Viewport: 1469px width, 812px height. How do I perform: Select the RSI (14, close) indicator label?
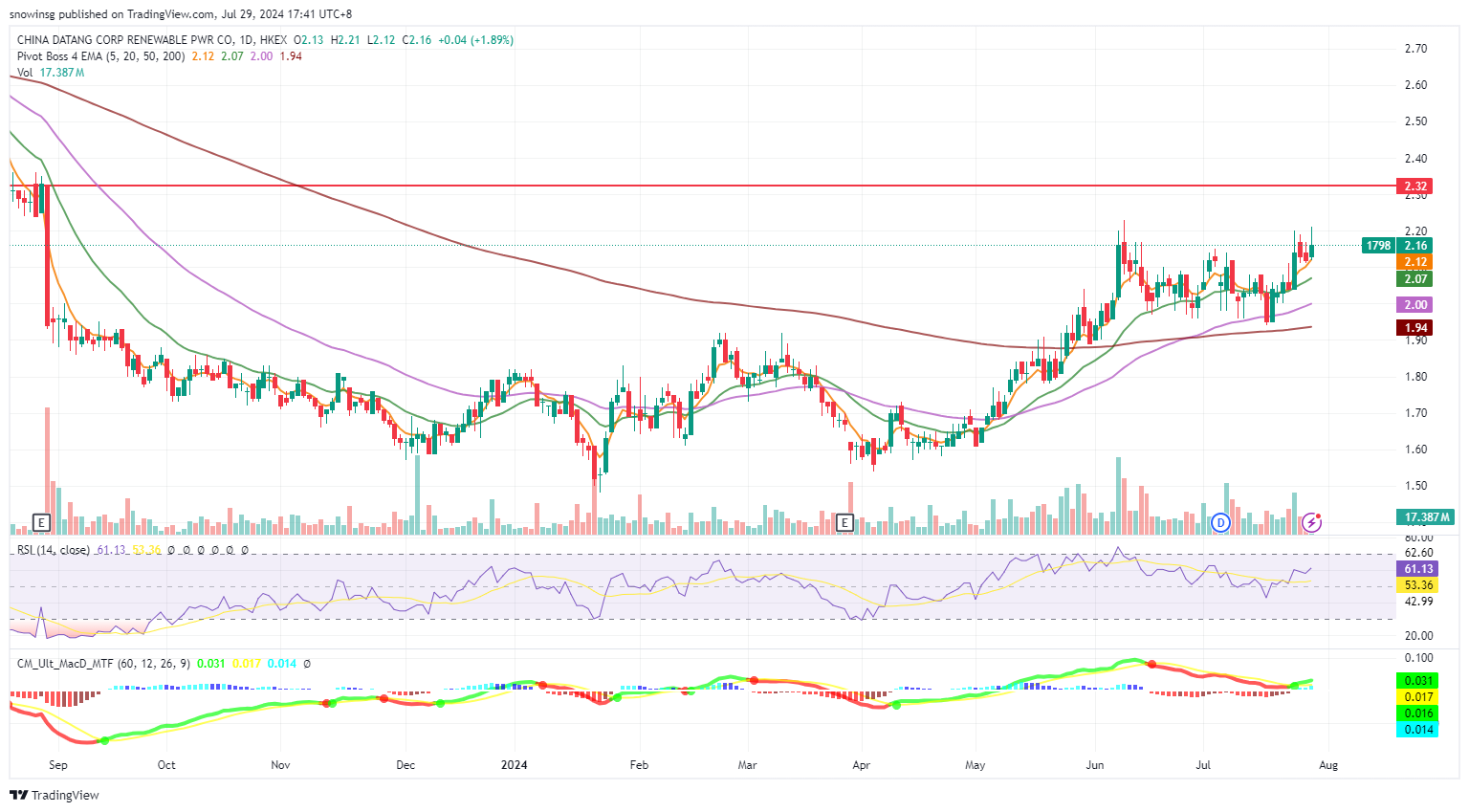pyautogui.click(x=53, y=550)
